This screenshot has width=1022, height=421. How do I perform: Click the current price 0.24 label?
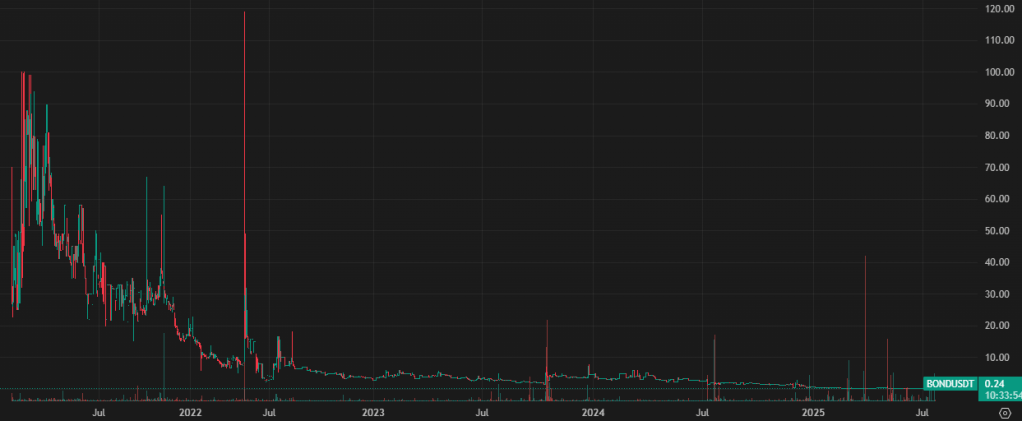(995, 383)
